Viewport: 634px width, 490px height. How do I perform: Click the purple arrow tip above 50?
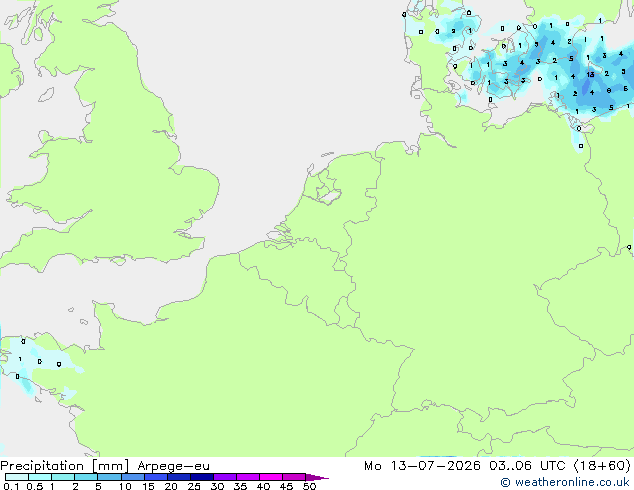tap(317, 477)
